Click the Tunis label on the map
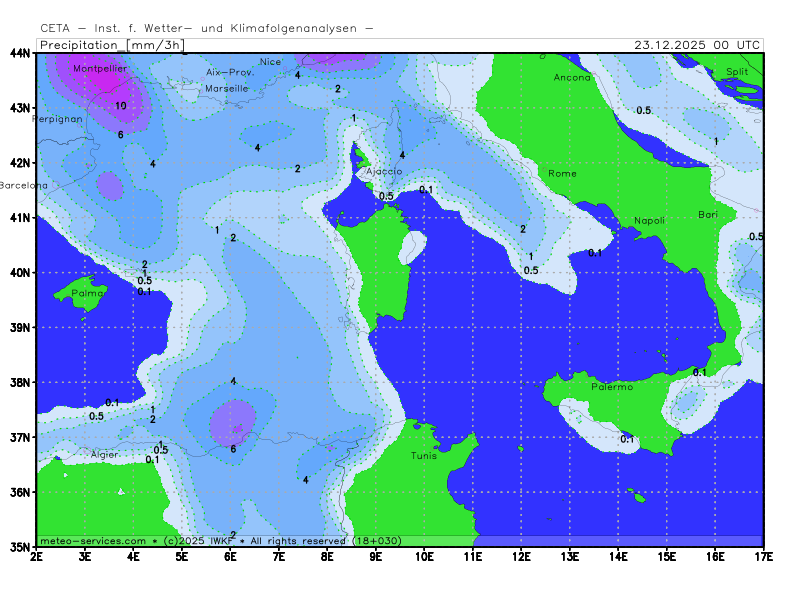 pyautogui.click(x=424, y=455)
